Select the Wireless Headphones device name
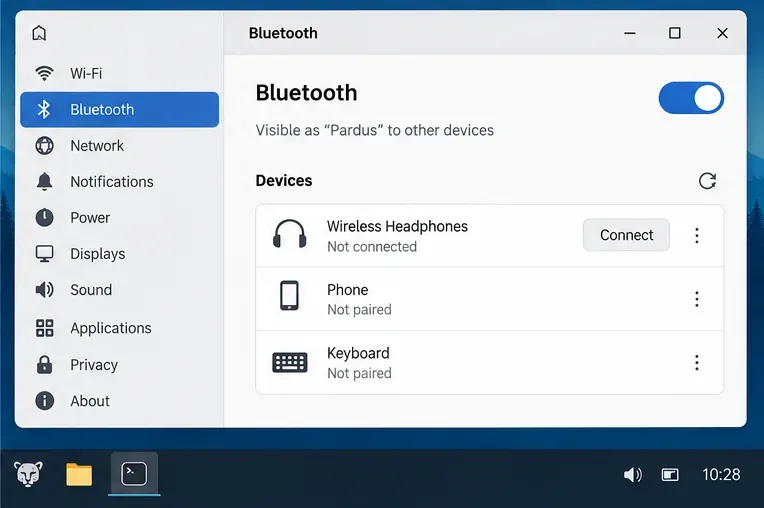Screen dimensions: 764x508 [x=397, y=226]
